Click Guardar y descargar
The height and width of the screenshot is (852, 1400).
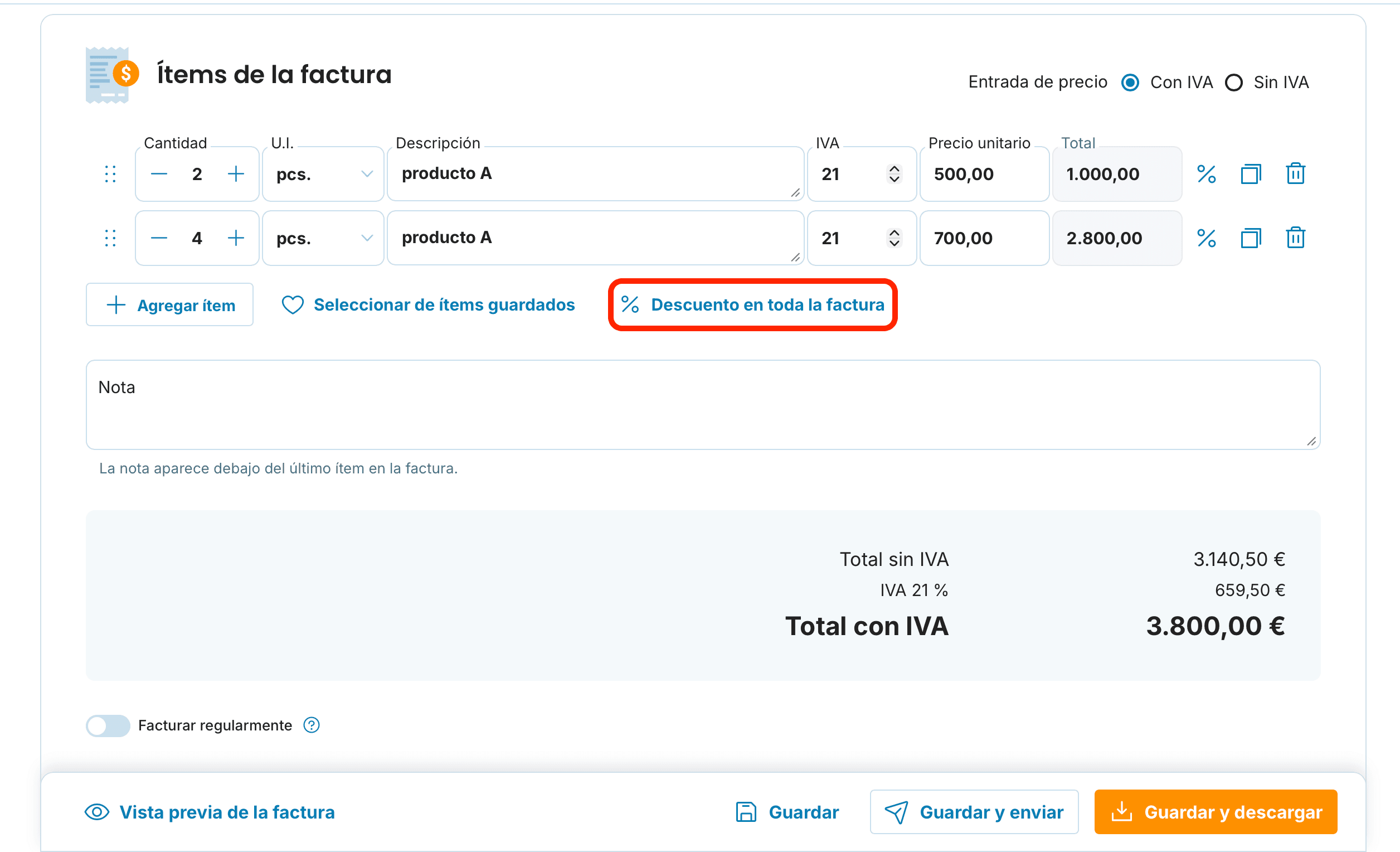pos(1216,812)
